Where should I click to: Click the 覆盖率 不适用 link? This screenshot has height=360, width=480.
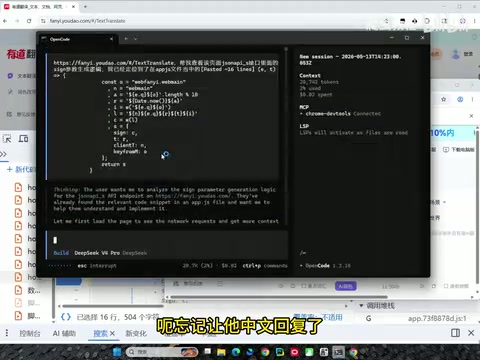point(318,317)
